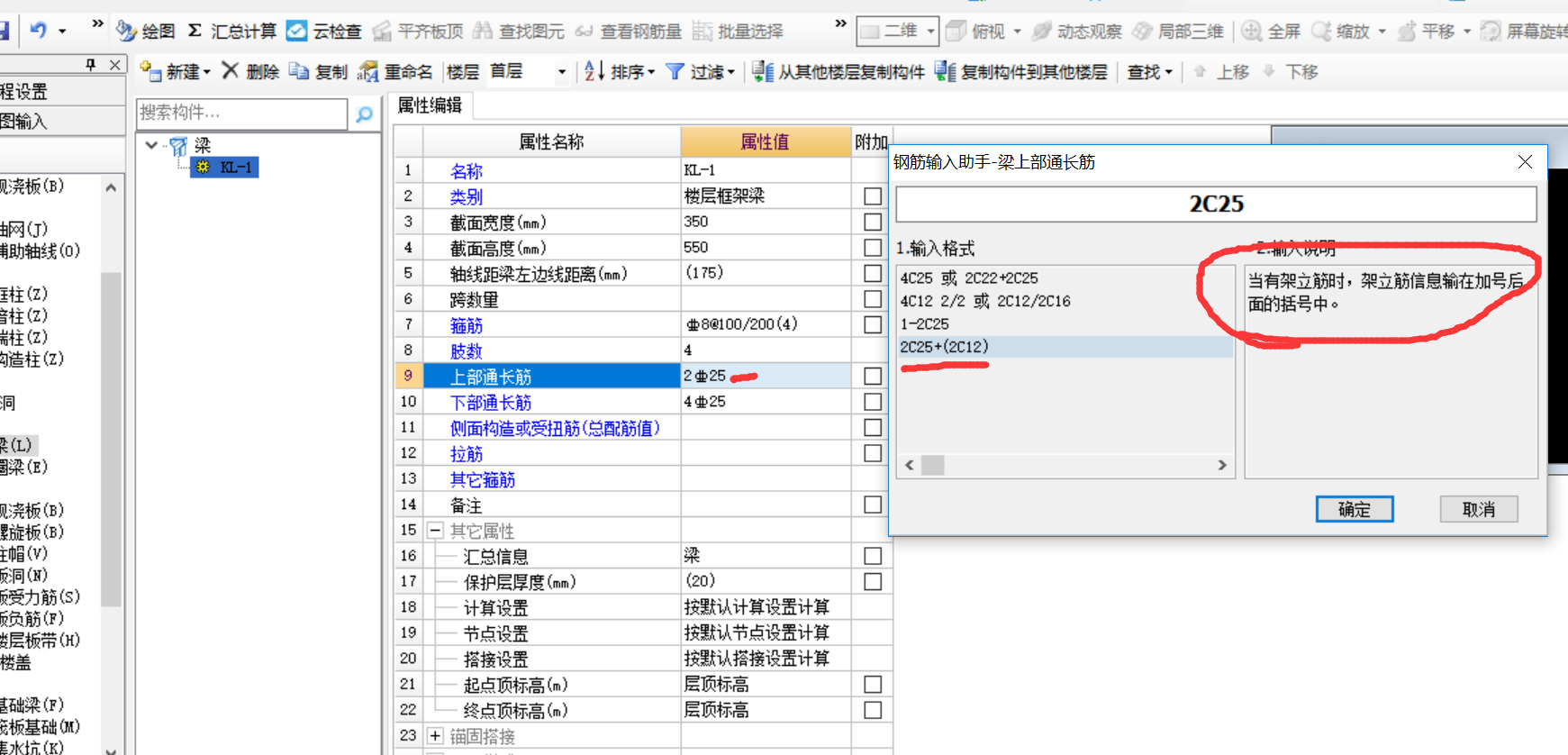Viewport: 1568px width, 755px height.
Task: Click 上移 move up arrow
Action: point(1200,70)
